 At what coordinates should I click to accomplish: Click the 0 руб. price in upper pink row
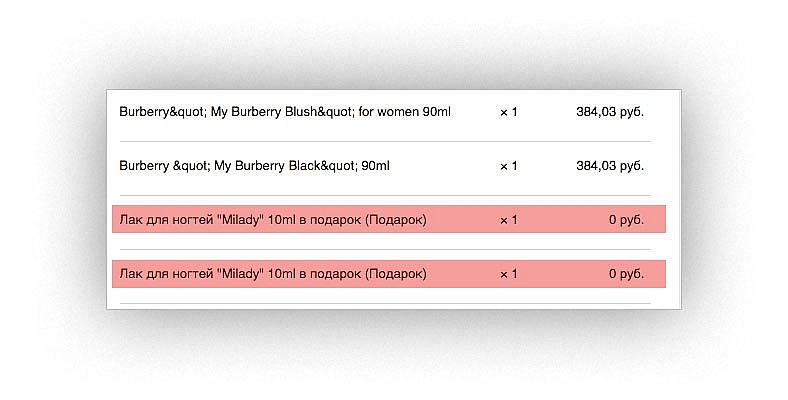click(626, 220)
